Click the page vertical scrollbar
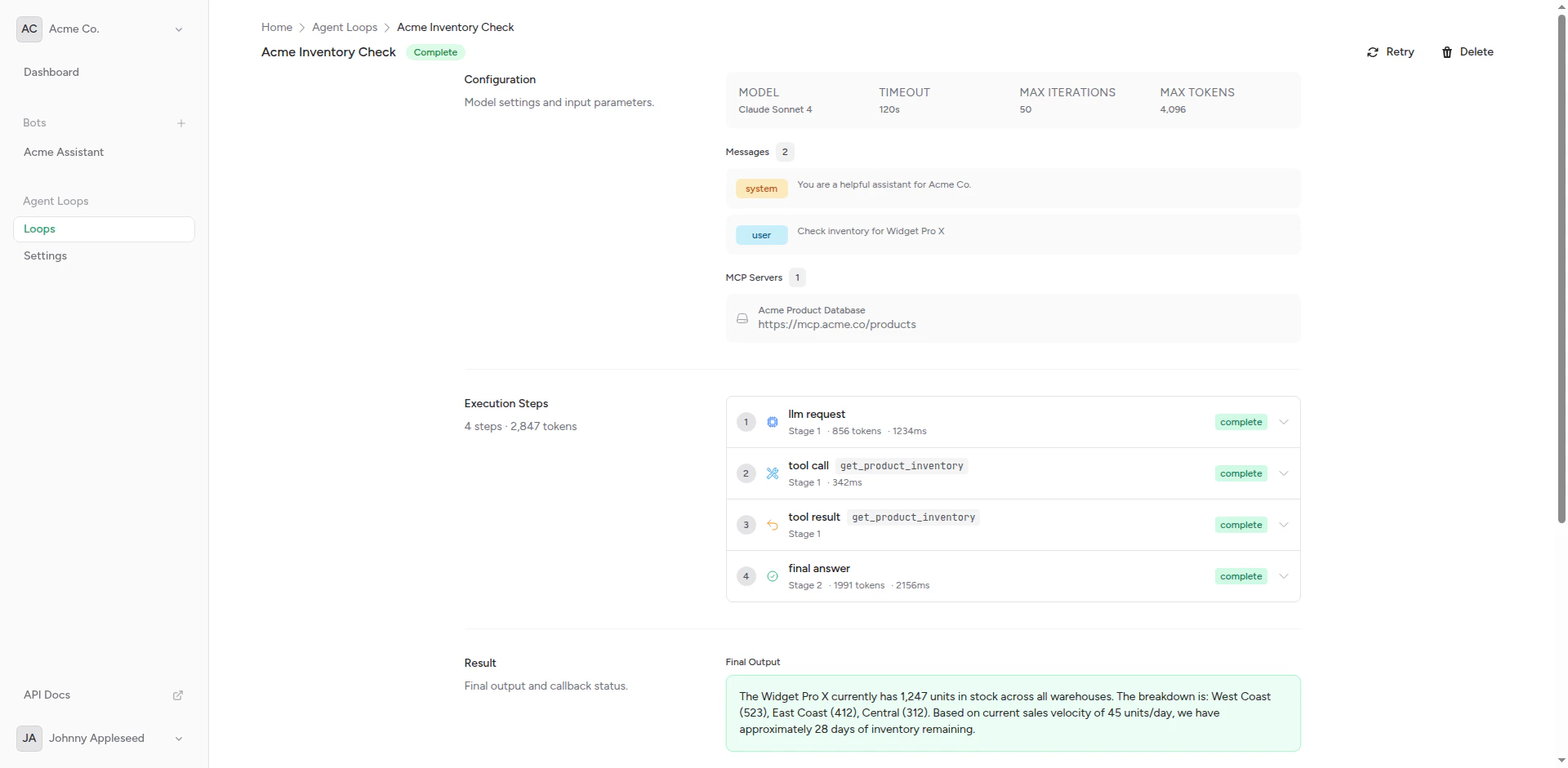Image resolution: width=1568 pixels, height=768 pixels. pyautogui.click(x=1561, y=269)
